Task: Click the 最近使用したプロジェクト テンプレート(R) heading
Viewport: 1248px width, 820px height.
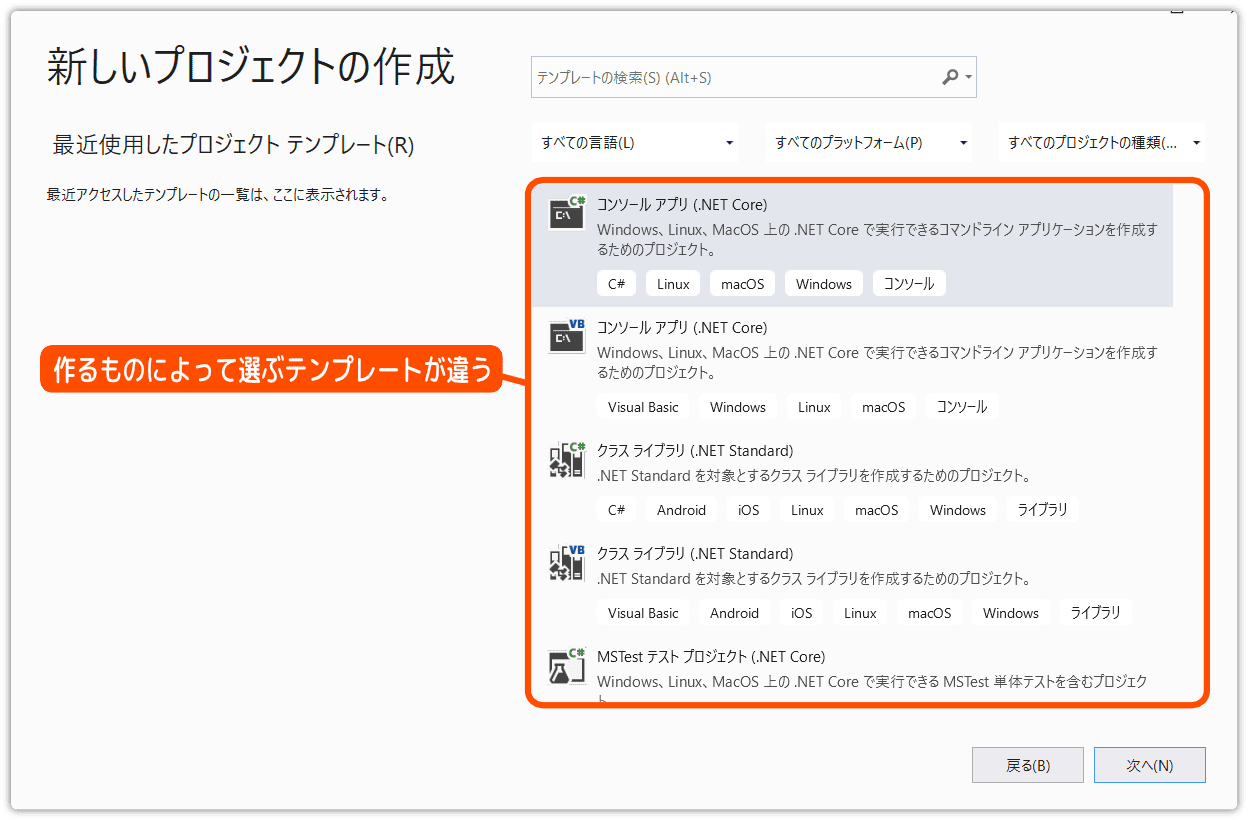Action: pyautogui.click(x=233, y=145)
